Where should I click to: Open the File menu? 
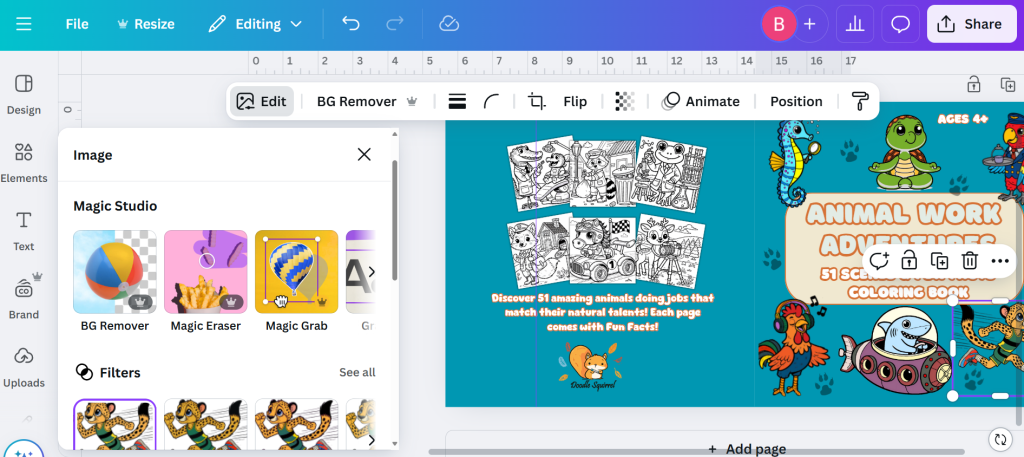[77, 24]
